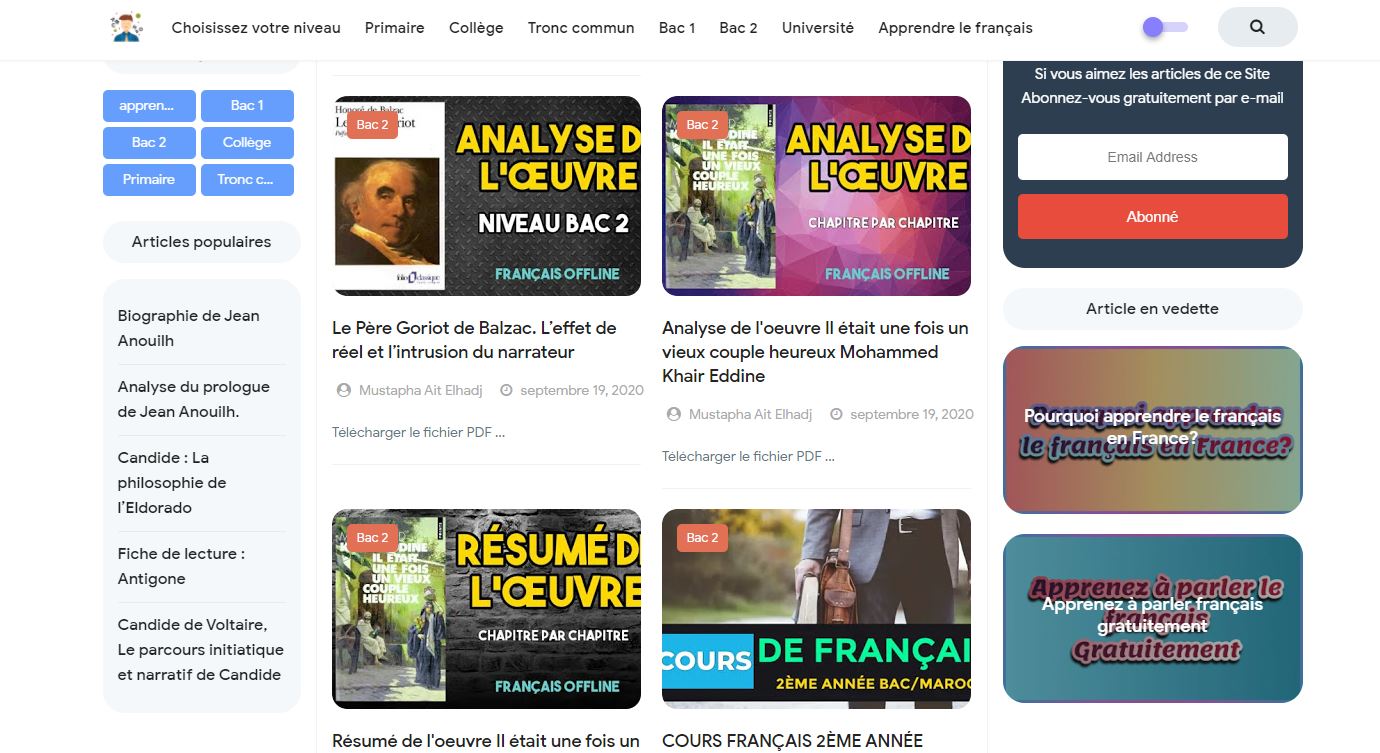Open the Choisissez votre niveau menu
This screenshot has width=1380, height=753.
tap(256, 28)
